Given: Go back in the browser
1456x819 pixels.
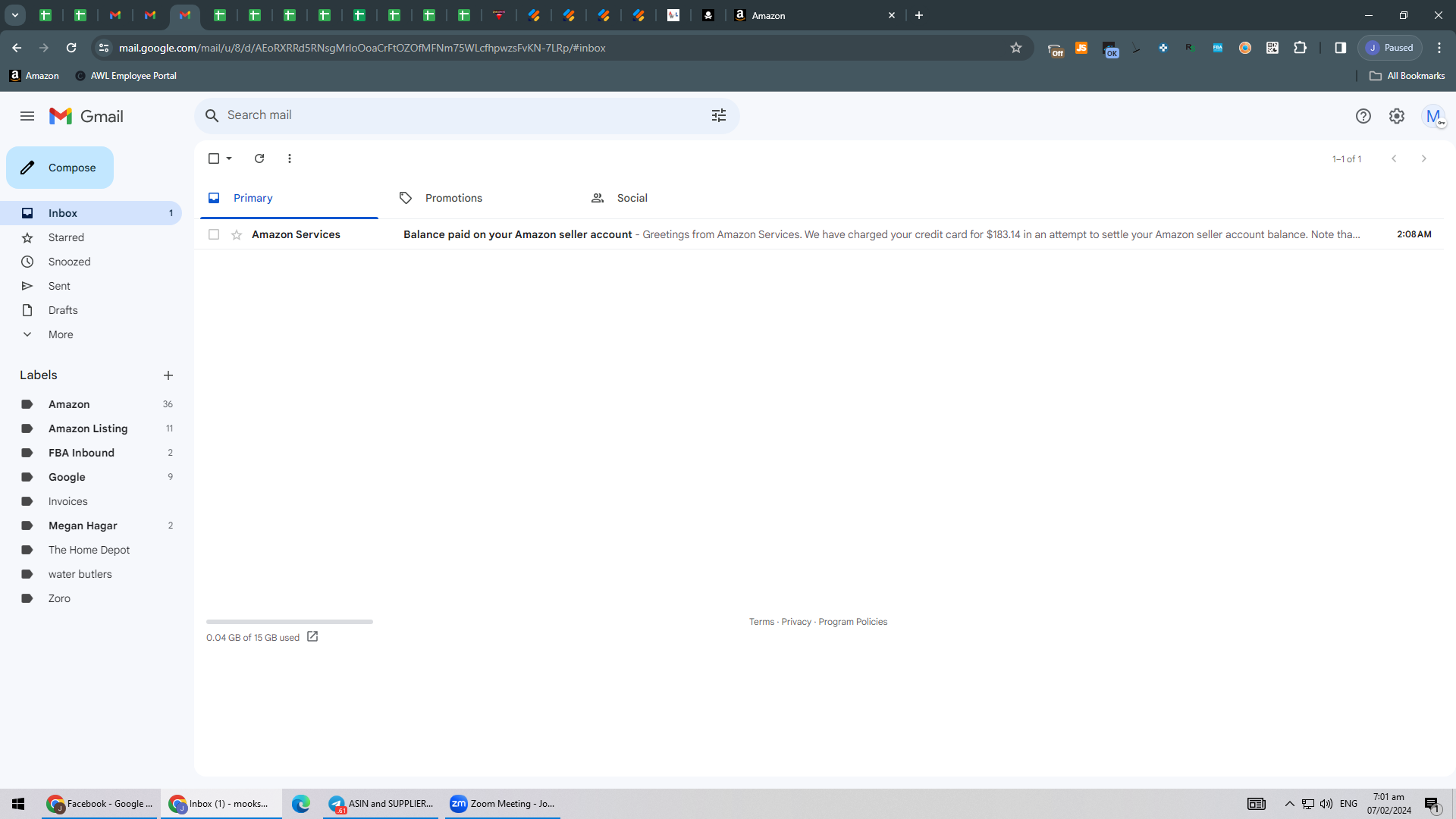Looking at the screenshot, I should click(17, 48).
